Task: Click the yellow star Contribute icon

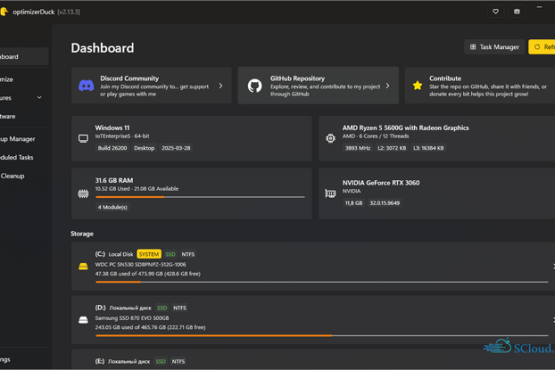Action: pyautogui.click(x=417, y=85)
